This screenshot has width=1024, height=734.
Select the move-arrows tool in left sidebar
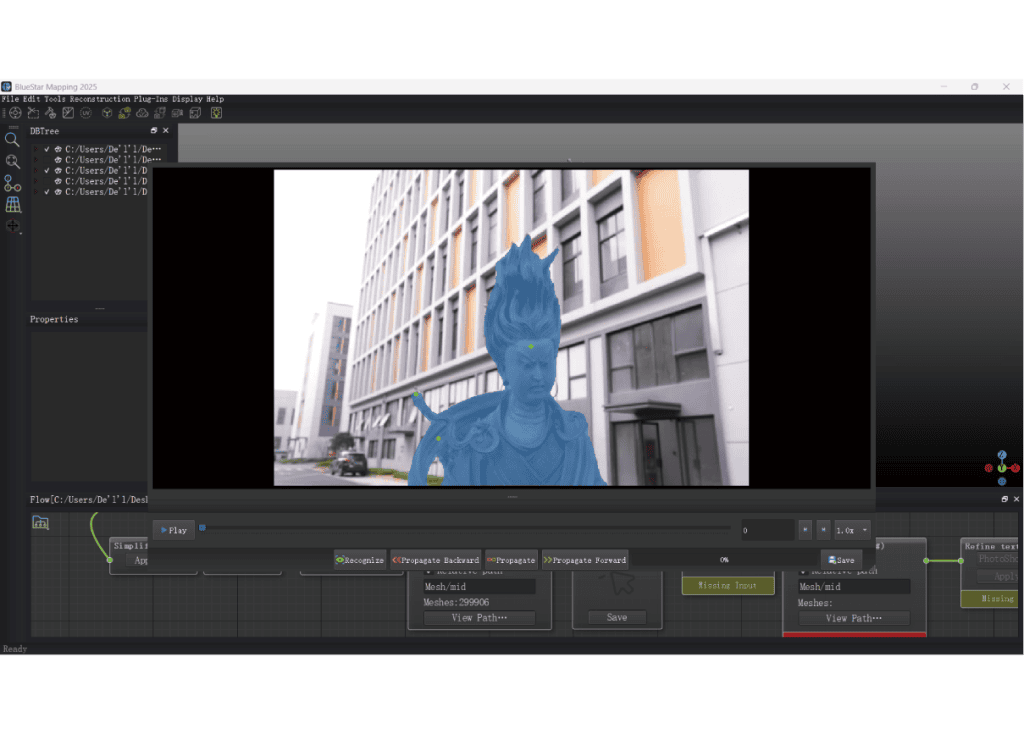[x=12, y=225]
